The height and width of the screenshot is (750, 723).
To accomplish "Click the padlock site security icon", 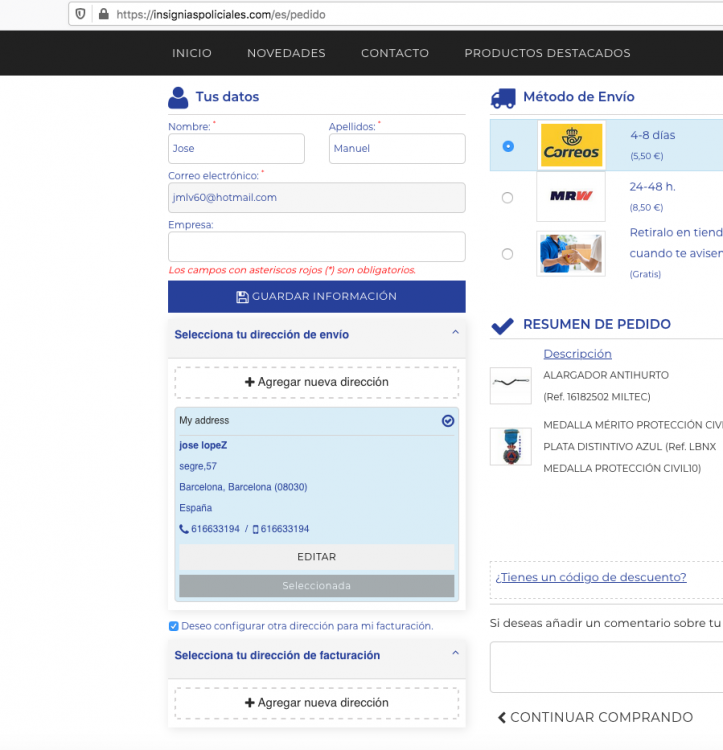I will click(103, 14).
